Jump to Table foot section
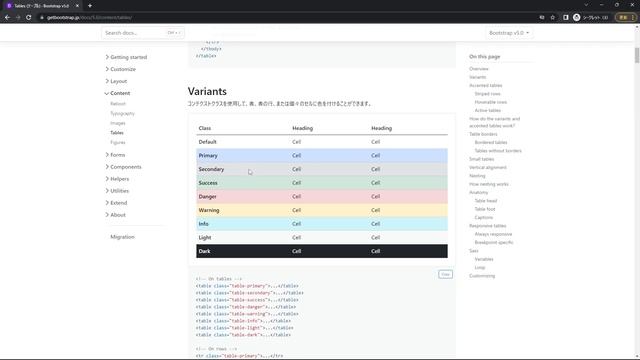This screenshot has height=360, width=640. click(485, 209)
